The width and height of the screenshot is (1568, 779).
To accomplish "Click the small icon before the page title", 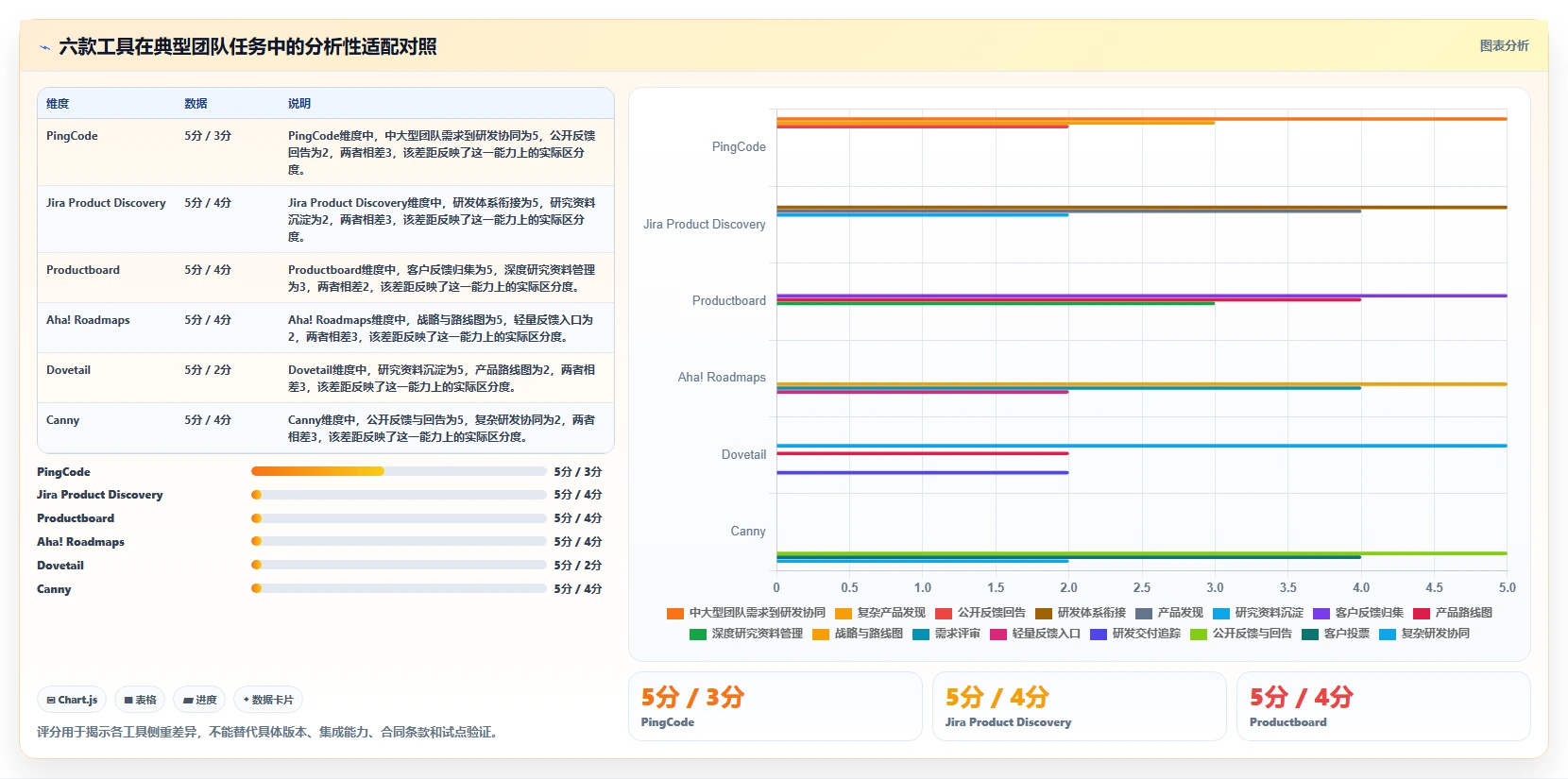I will [x=44, y=47].
